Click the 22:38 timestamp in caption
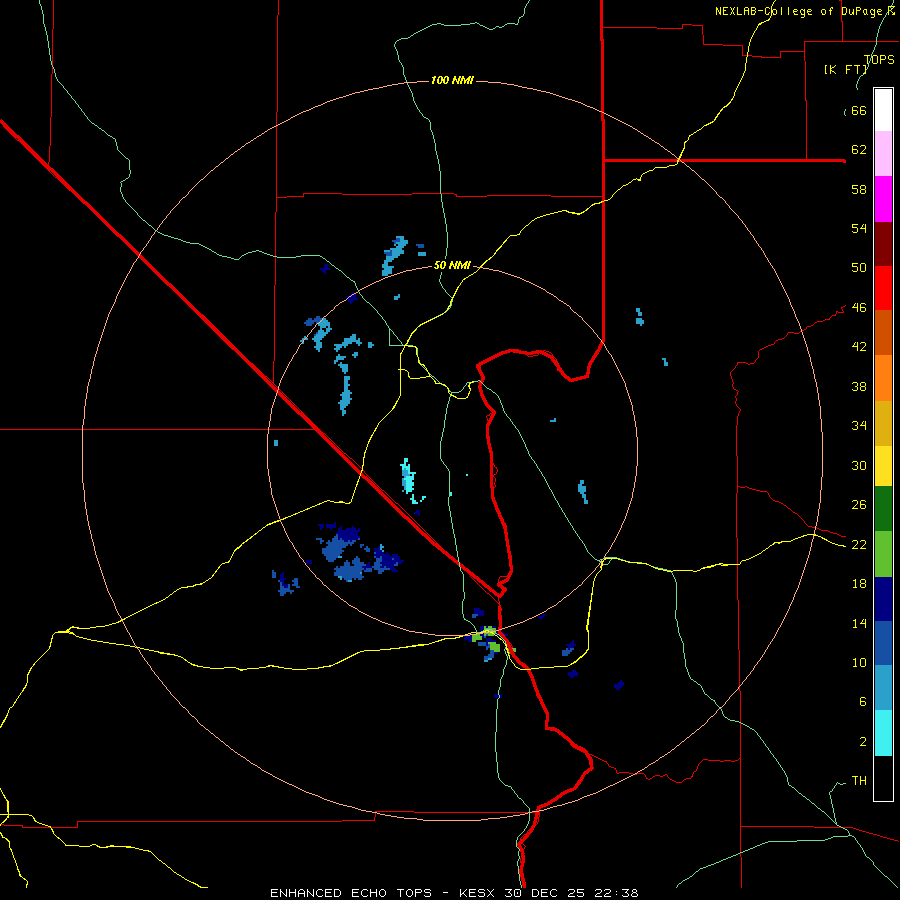The width and height of the screenshot is (900, 900). tap(619, 893)
